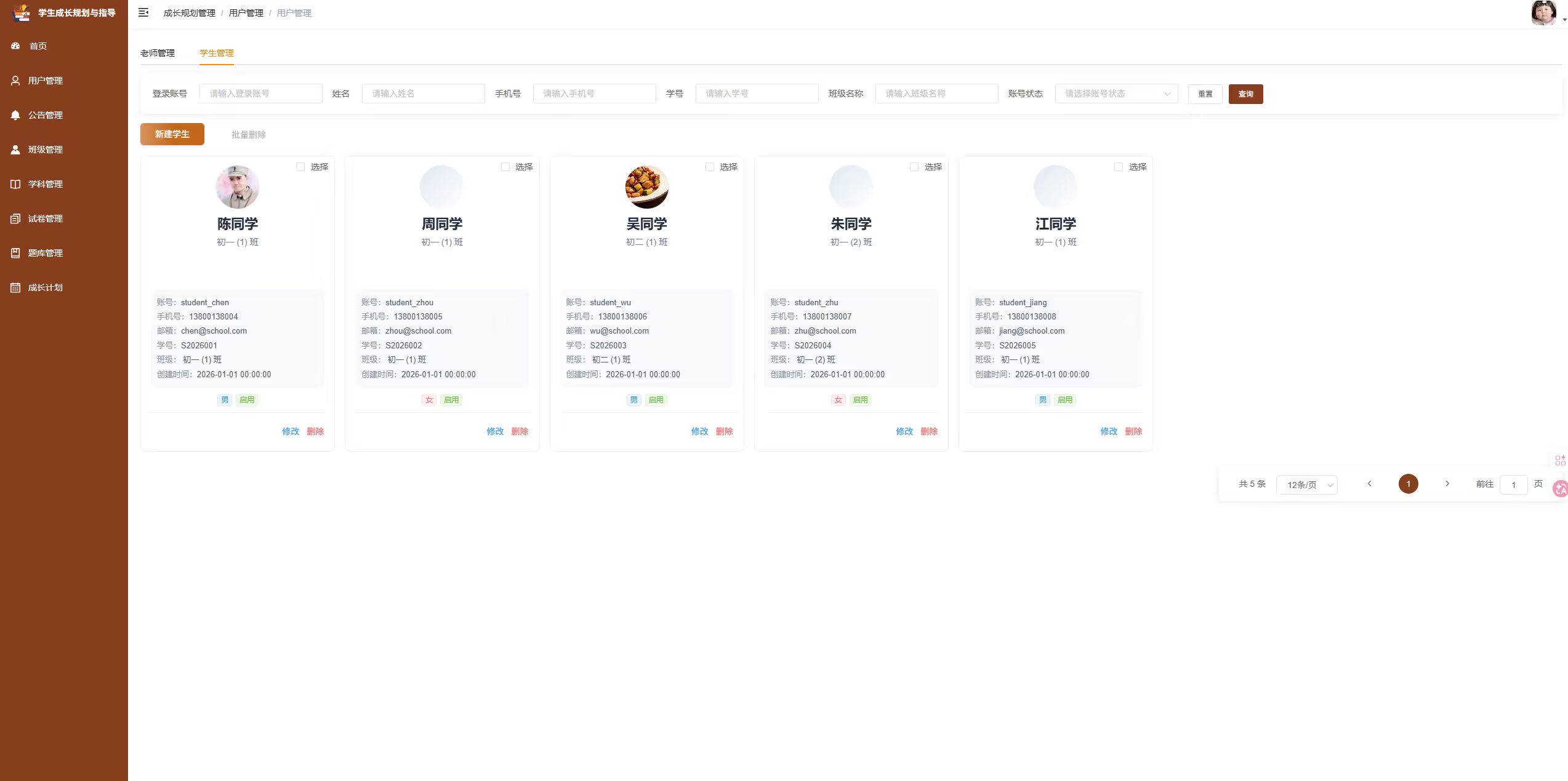
Task: Click the pink translate floating icon
Action: (1561, 489)
